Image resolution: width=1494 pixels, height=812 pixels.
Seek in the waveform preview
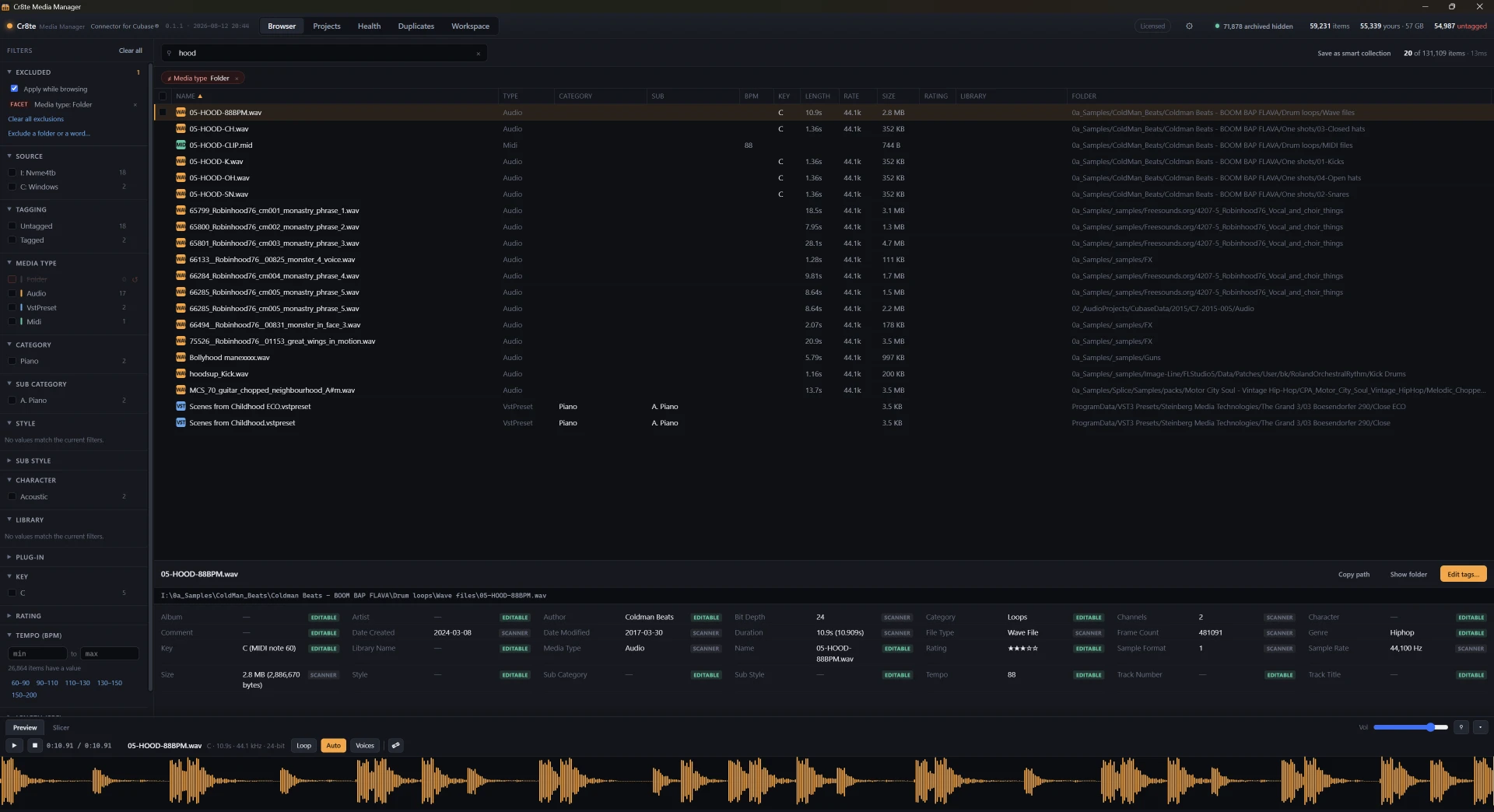coord(747,781)
